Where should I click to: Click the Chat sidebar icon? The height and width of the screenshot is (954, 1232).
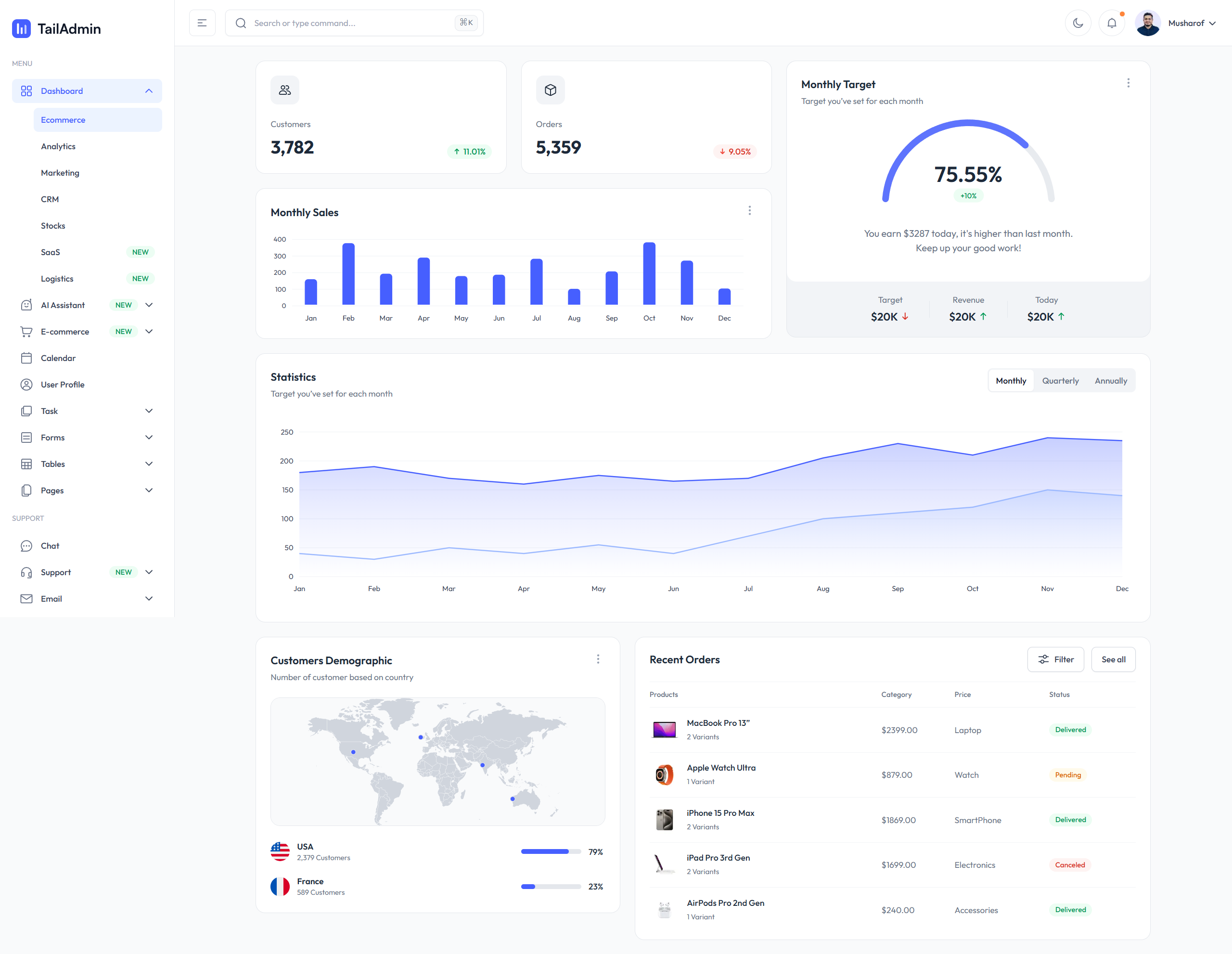tap(26, 546)
